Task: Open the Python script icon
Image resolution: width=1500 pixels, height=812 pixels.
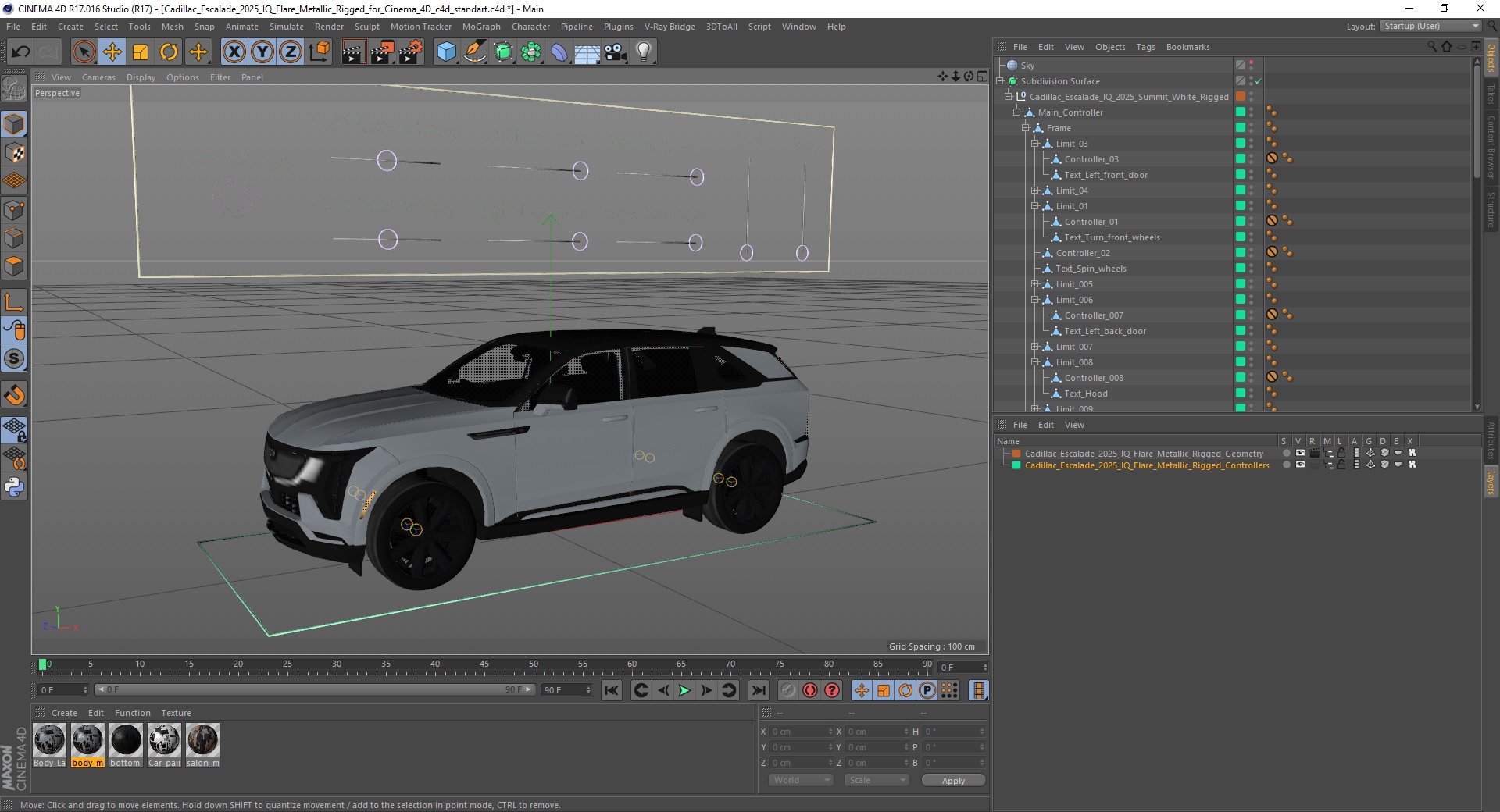Action: tap(14, 486)
